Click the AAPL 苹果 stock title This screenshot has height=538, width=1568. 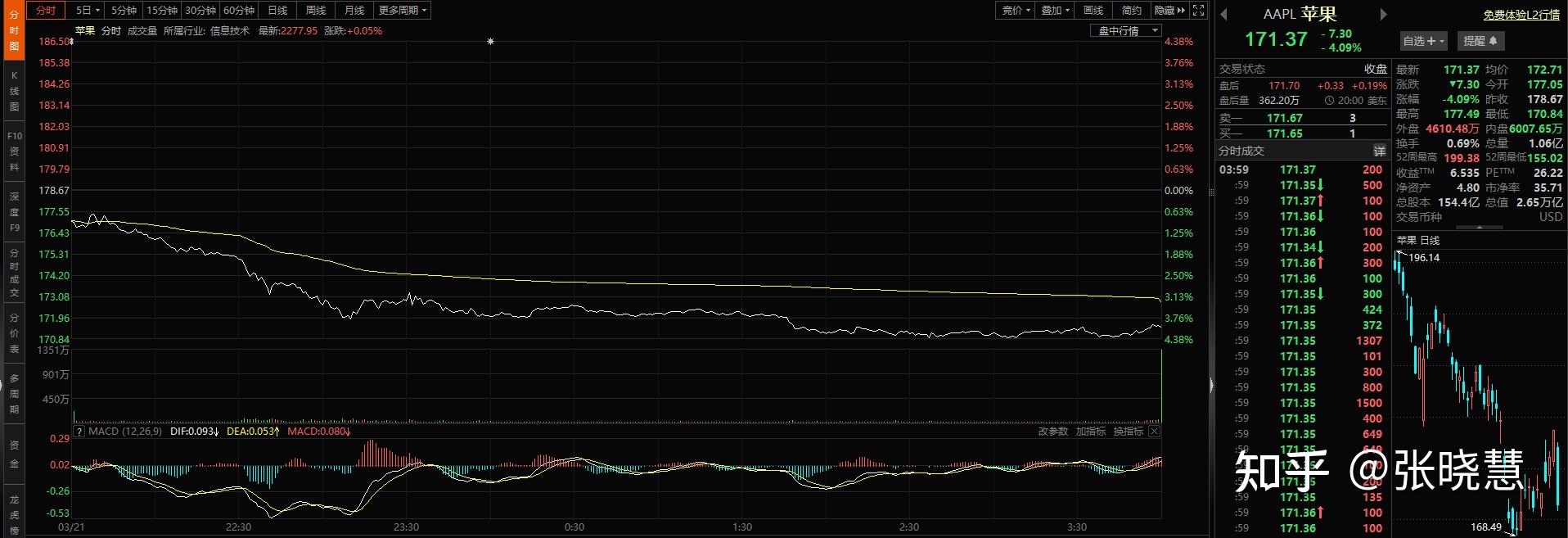click(x=1299, y=14)
